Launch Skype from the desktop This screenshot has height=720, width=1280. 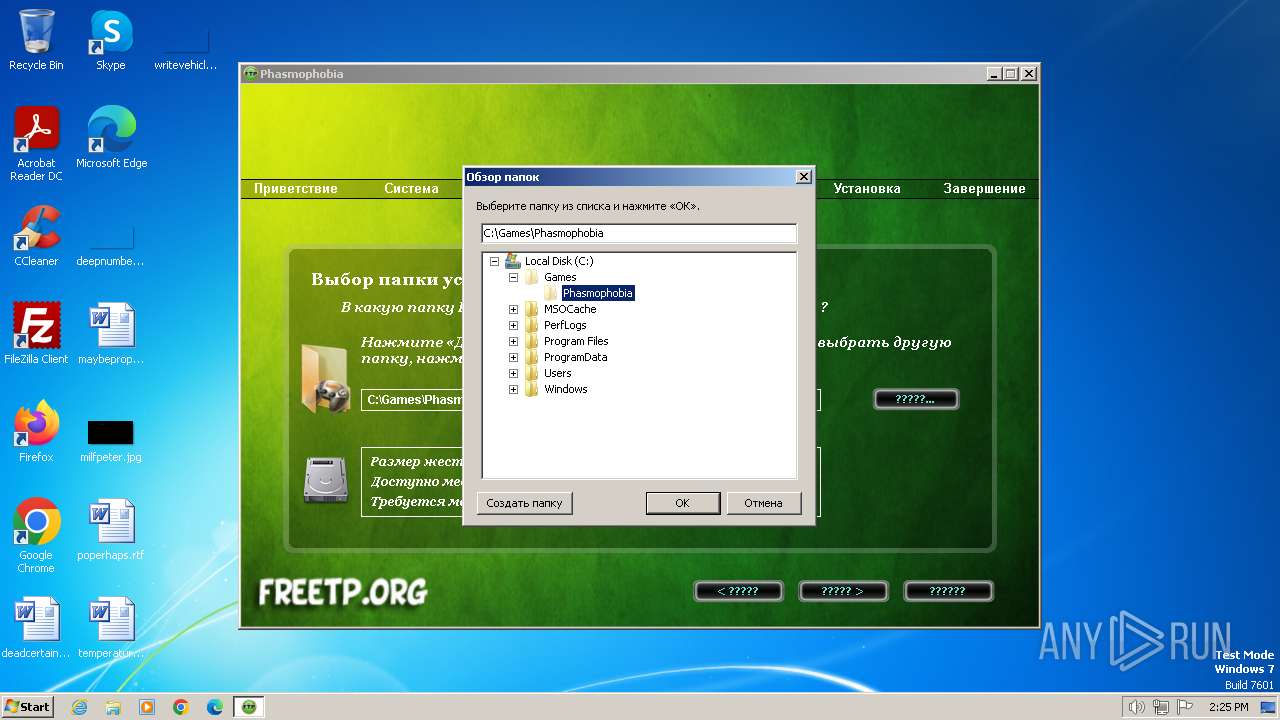[111, 40]
